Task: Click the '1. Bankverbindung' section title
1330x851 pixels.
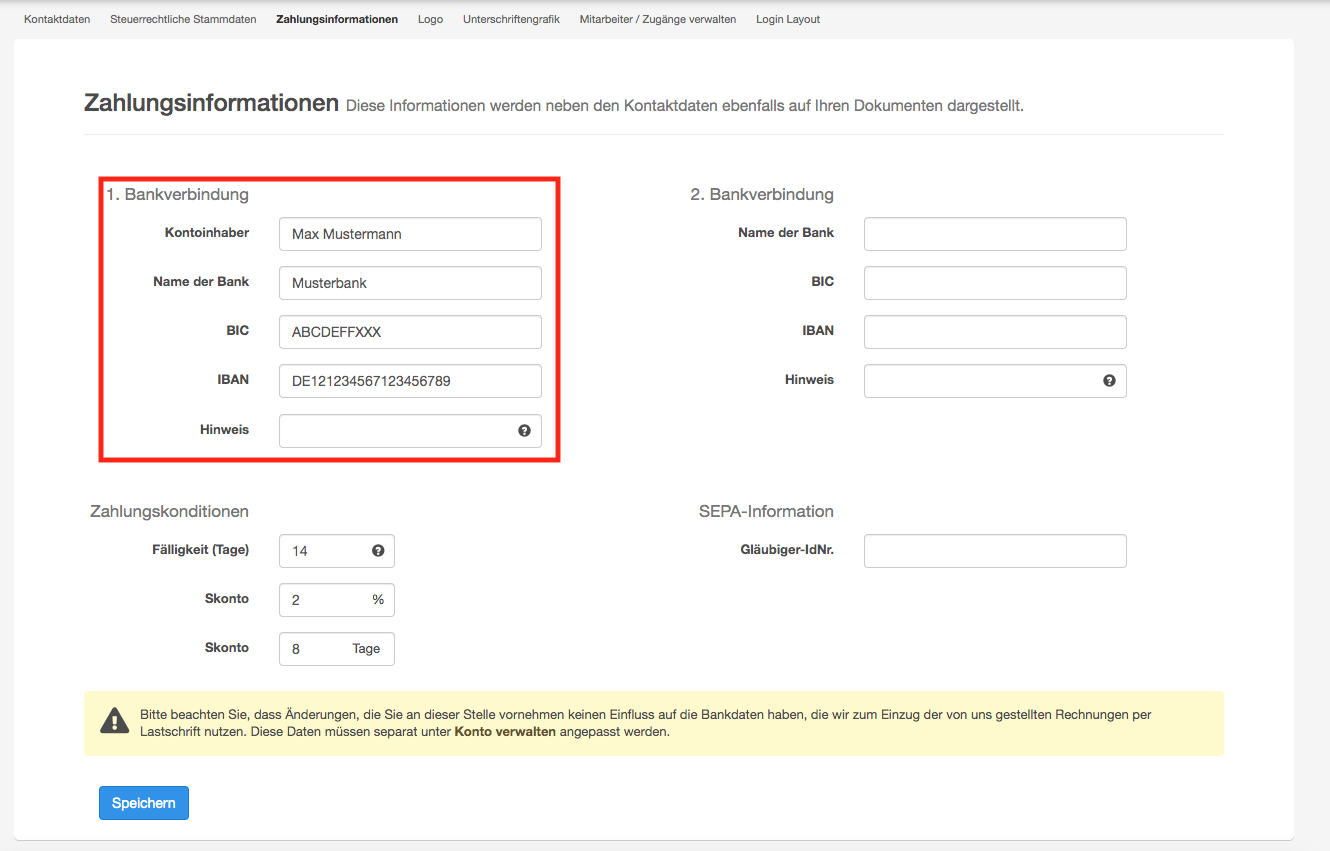Action: click(x=177, y=194)
